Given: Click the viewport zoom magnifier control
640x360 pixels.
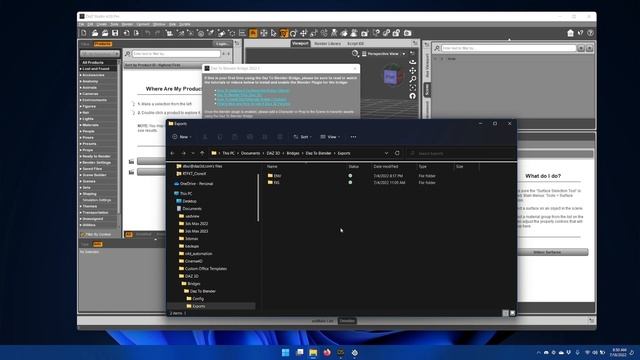Looking at the screenshot, I should tap(413, 79).
